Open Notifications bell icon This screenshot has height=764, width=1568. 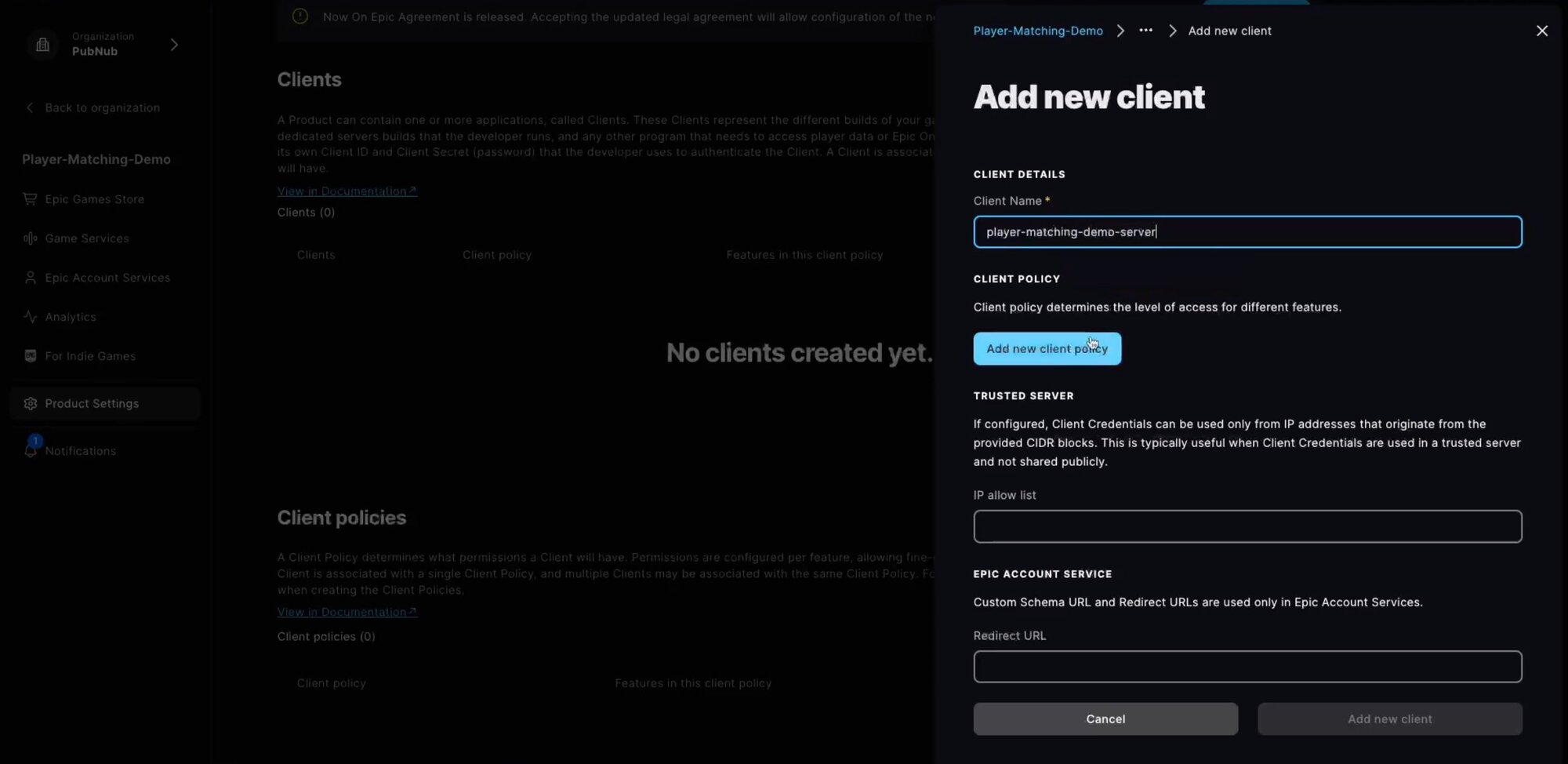coord(31,450)
